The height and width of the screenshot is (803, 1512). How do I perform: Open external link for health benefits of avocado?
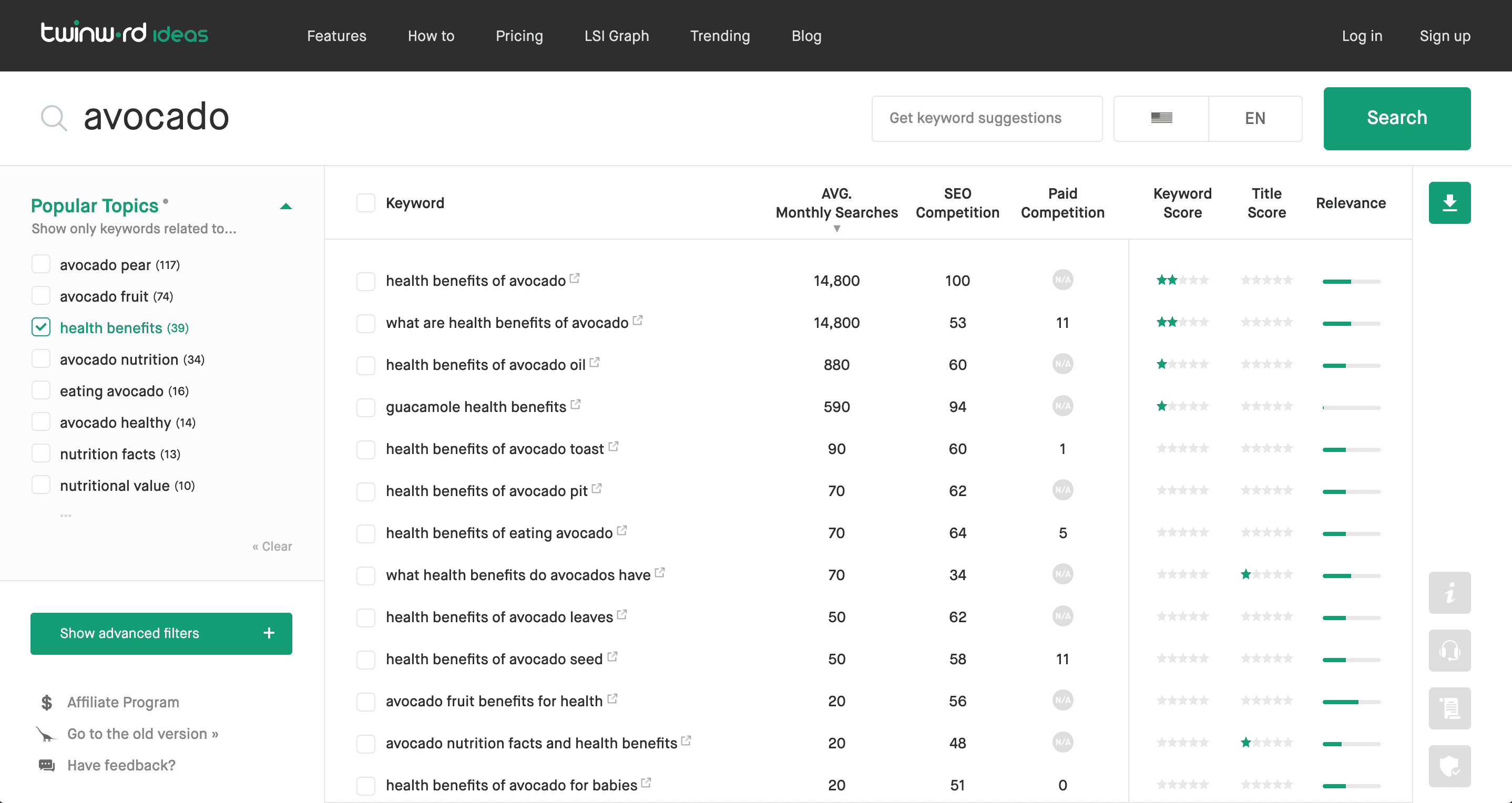(575, 278)
